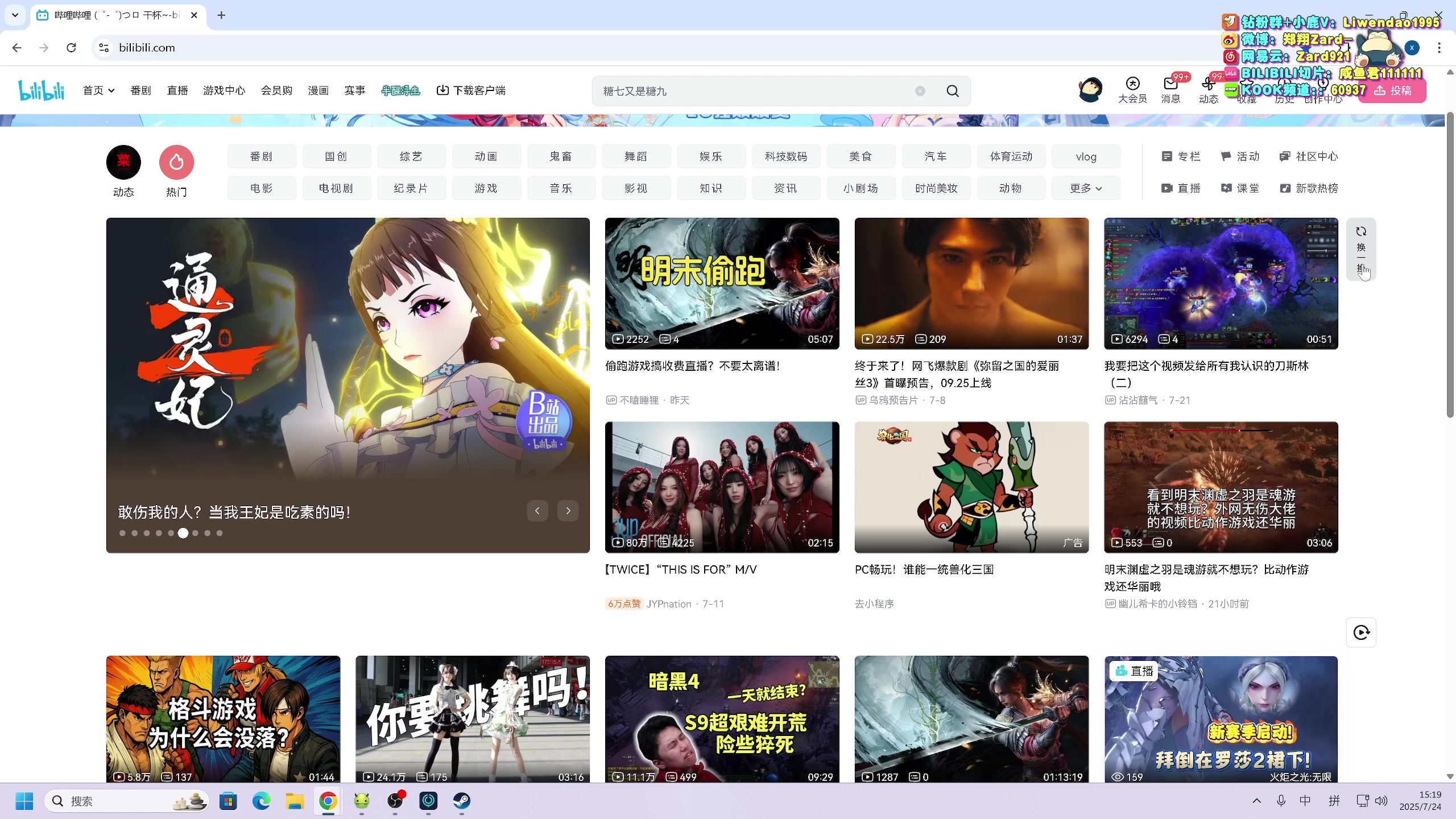Open uploader JYPnation link

(669, 604)
